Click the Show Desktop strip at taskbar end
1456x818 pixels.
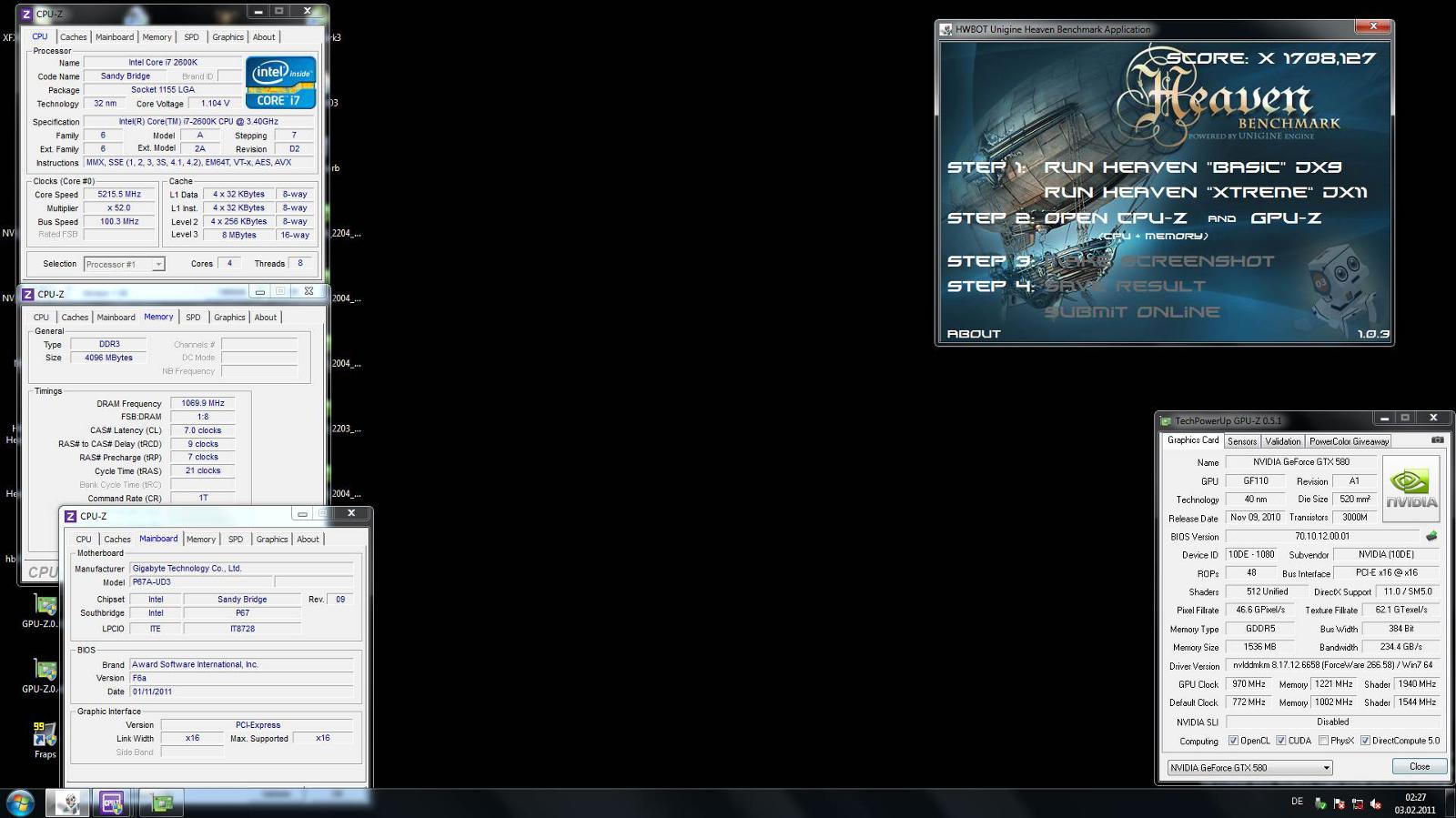(x=1450, y=803)
